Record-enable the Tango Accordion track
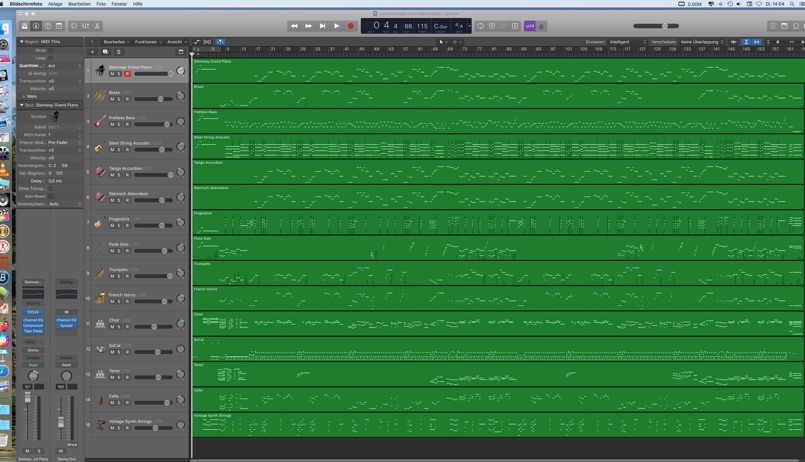Screen dimensions: 805x462 127,175
